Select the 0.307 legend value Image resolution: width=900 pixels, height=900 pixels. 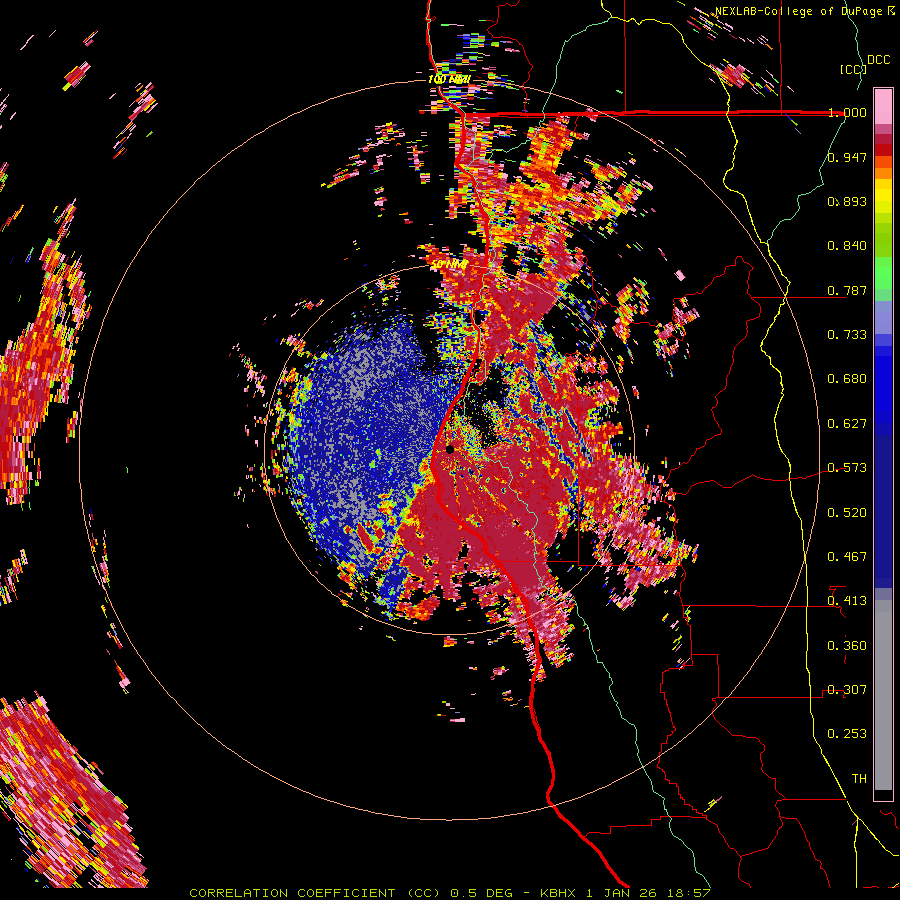click(847, 690)
